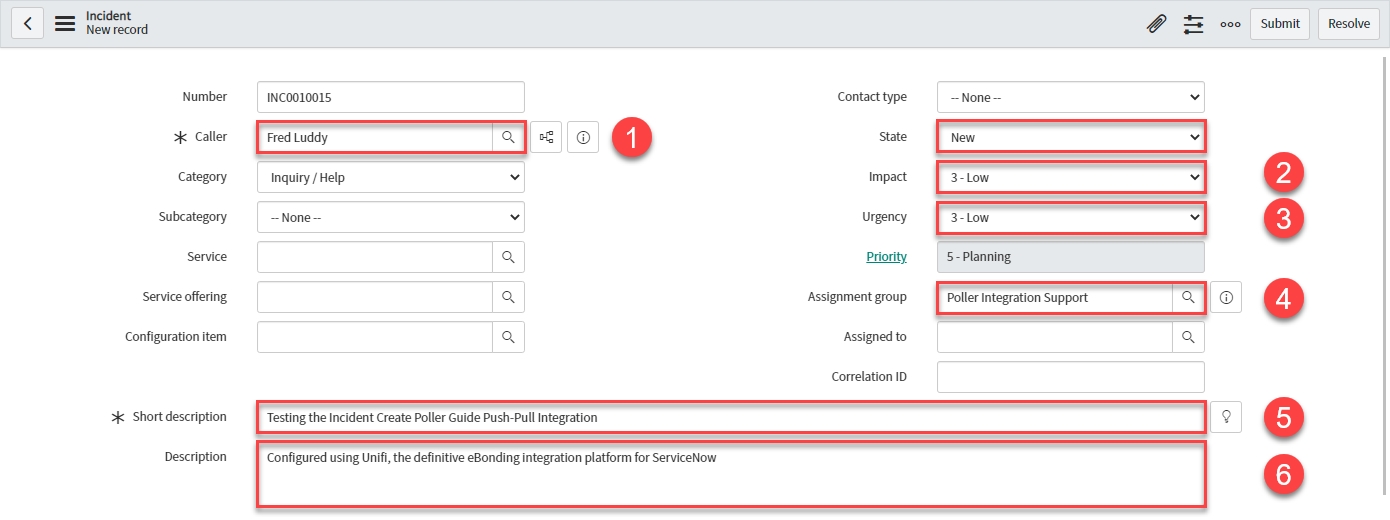The width and height of the screenshot is (1390, 520).
Task: Open the State dropdown set to New
Action: (x=1070, y=137)
